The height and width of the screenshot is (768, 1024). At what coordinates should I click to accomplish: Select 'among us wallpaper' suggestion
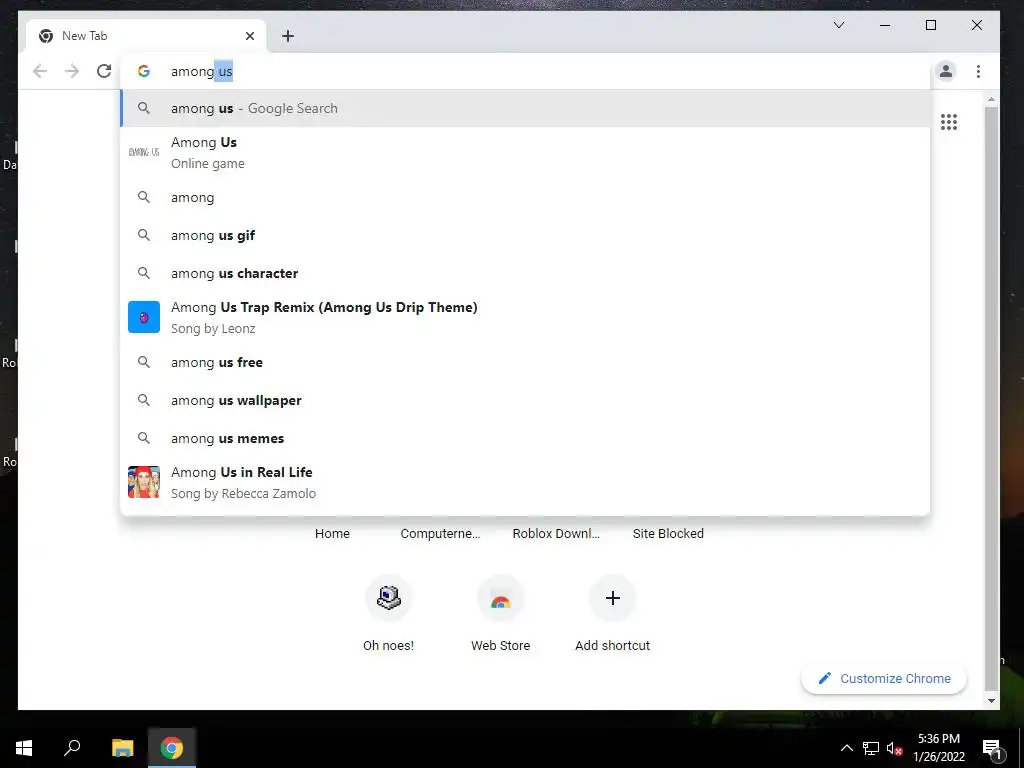(525, 400)
